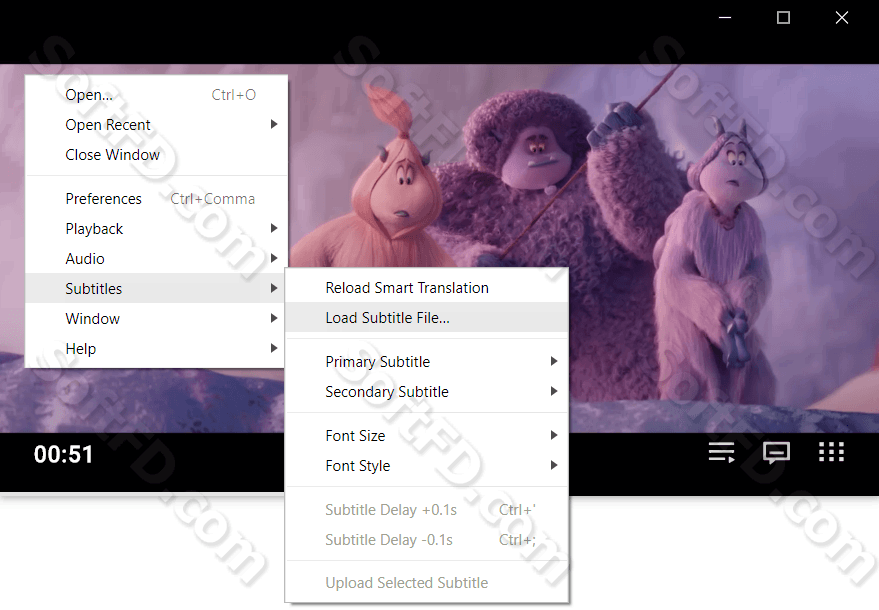Select the Subtitles menu entry
This screenshot has width=879, height=610.
(157, 289)
